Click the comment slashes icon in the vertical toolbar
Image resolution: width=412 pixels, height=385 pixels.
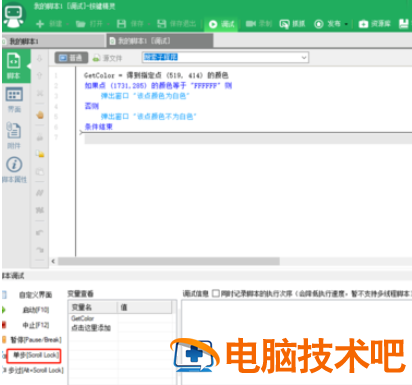click(40, 193)
